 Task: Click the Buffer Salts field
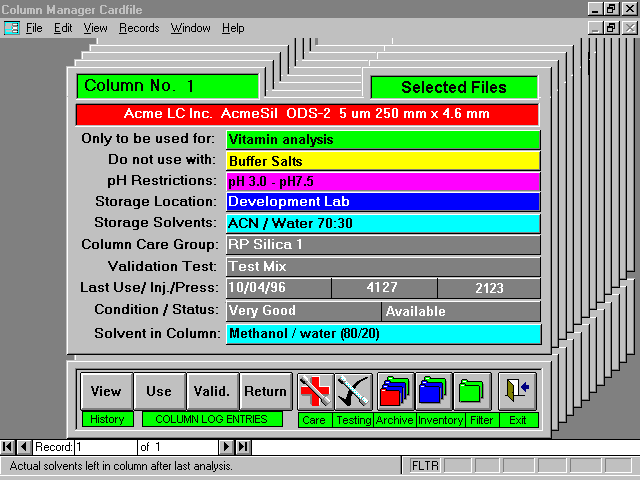(383, 161)
